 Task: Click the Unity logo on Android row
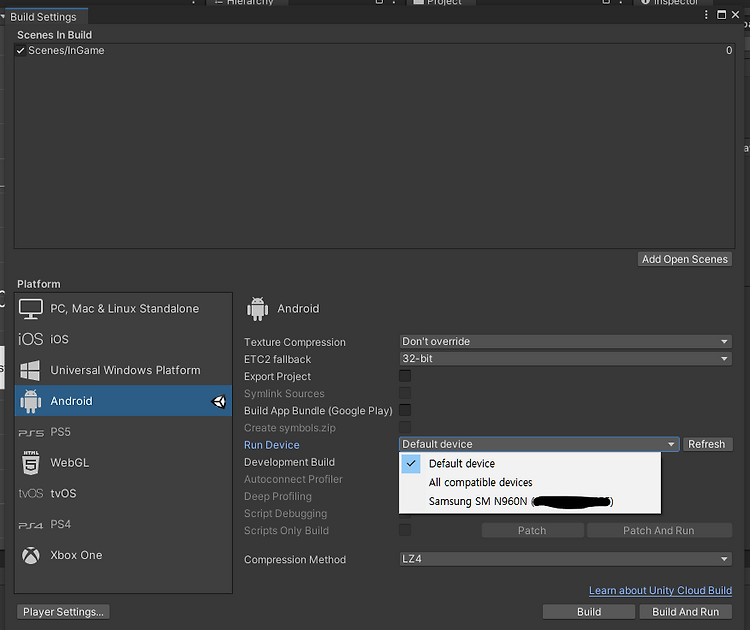(x=219, y=401)
